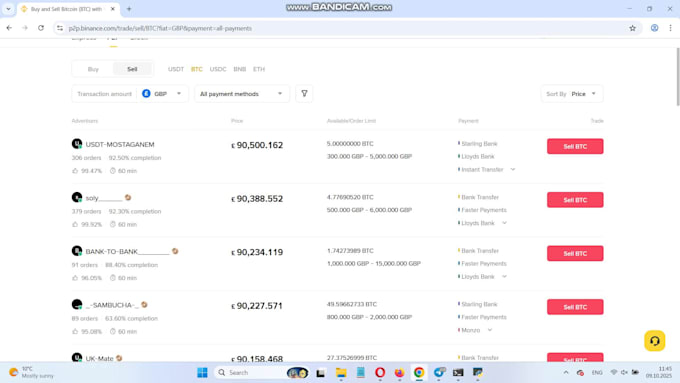Open the Chrome profile icon

pyautogui.click(x=654, y=28)
